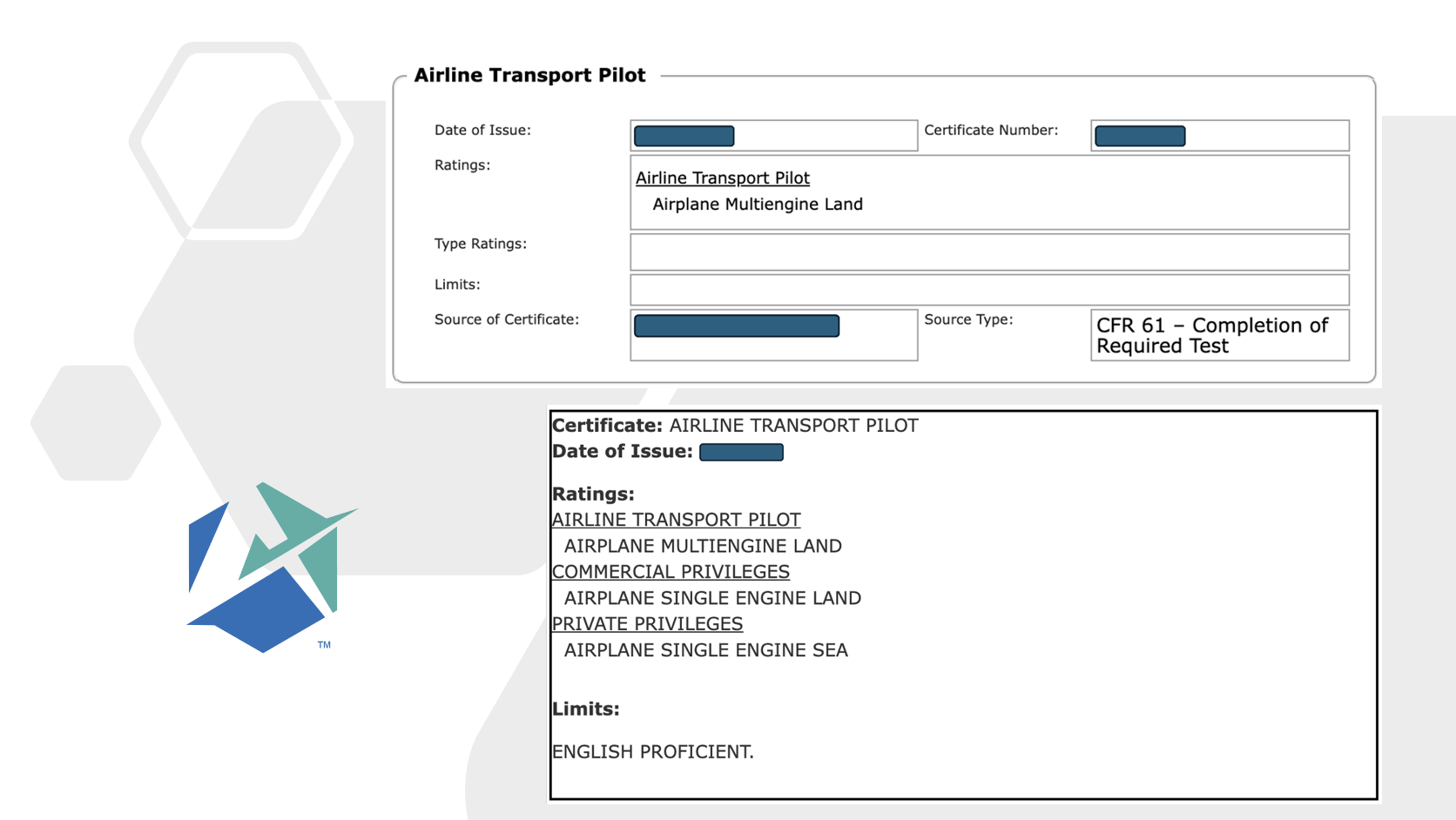Viewport: 1456px width, 820px height.
Task: Click the TM trademark symbol near the logo
Action: (x=326, y=644)
